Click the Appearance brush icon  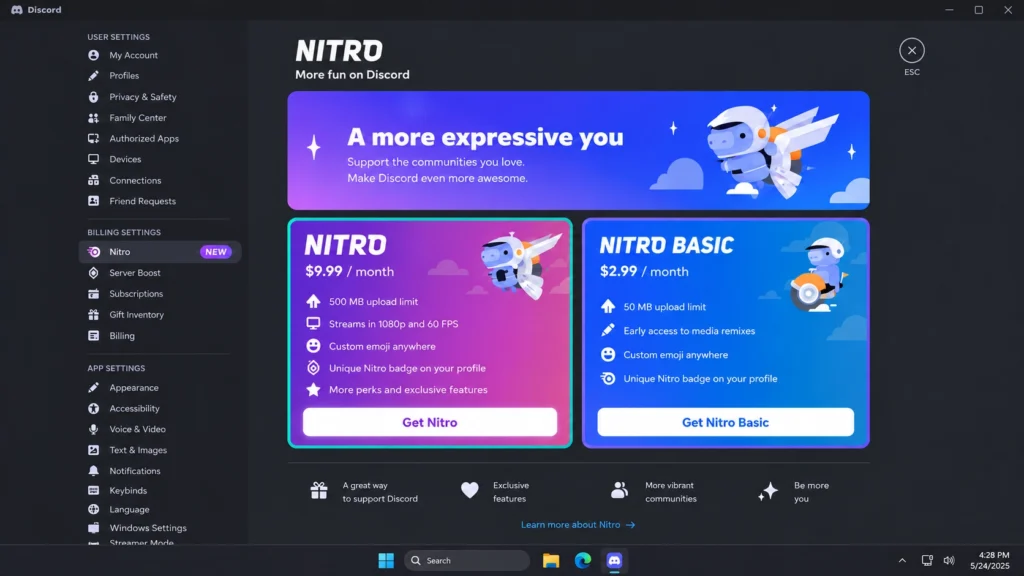click(x=93, y=388)
